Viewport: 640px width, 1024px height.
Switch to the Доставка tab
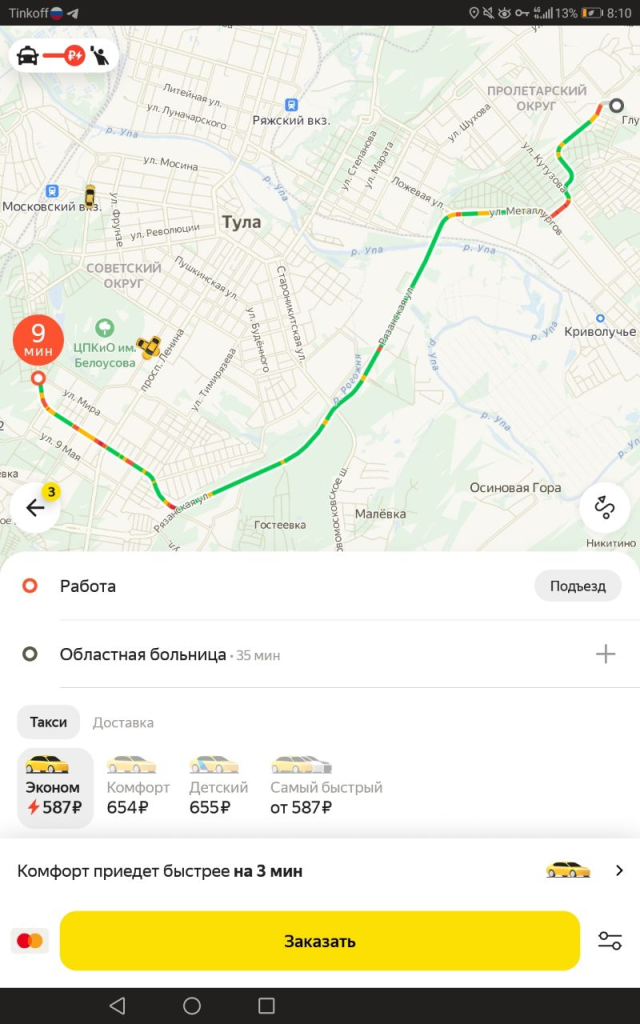[x=123, y=722]
